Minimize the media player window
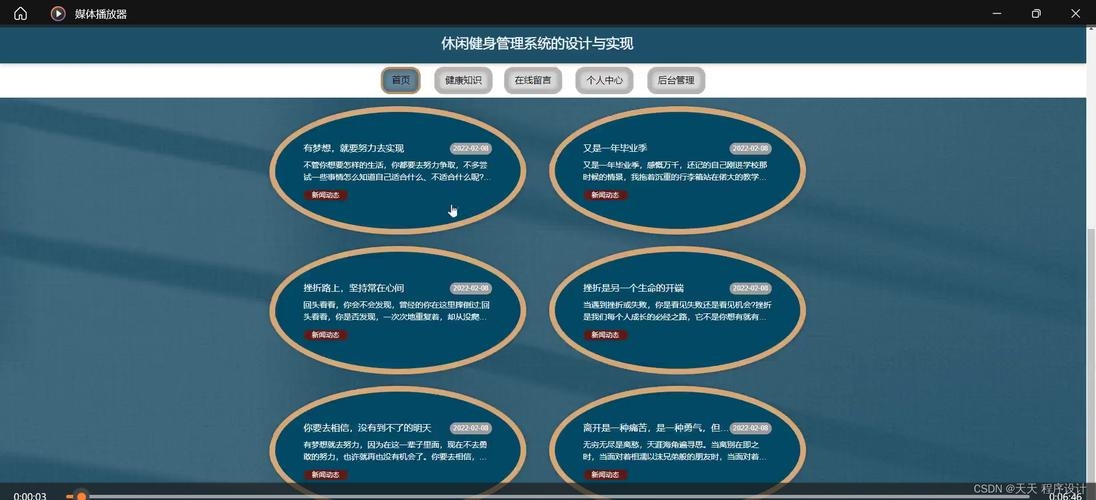The width and height of the screenshot is (1096, 500). 997,14
